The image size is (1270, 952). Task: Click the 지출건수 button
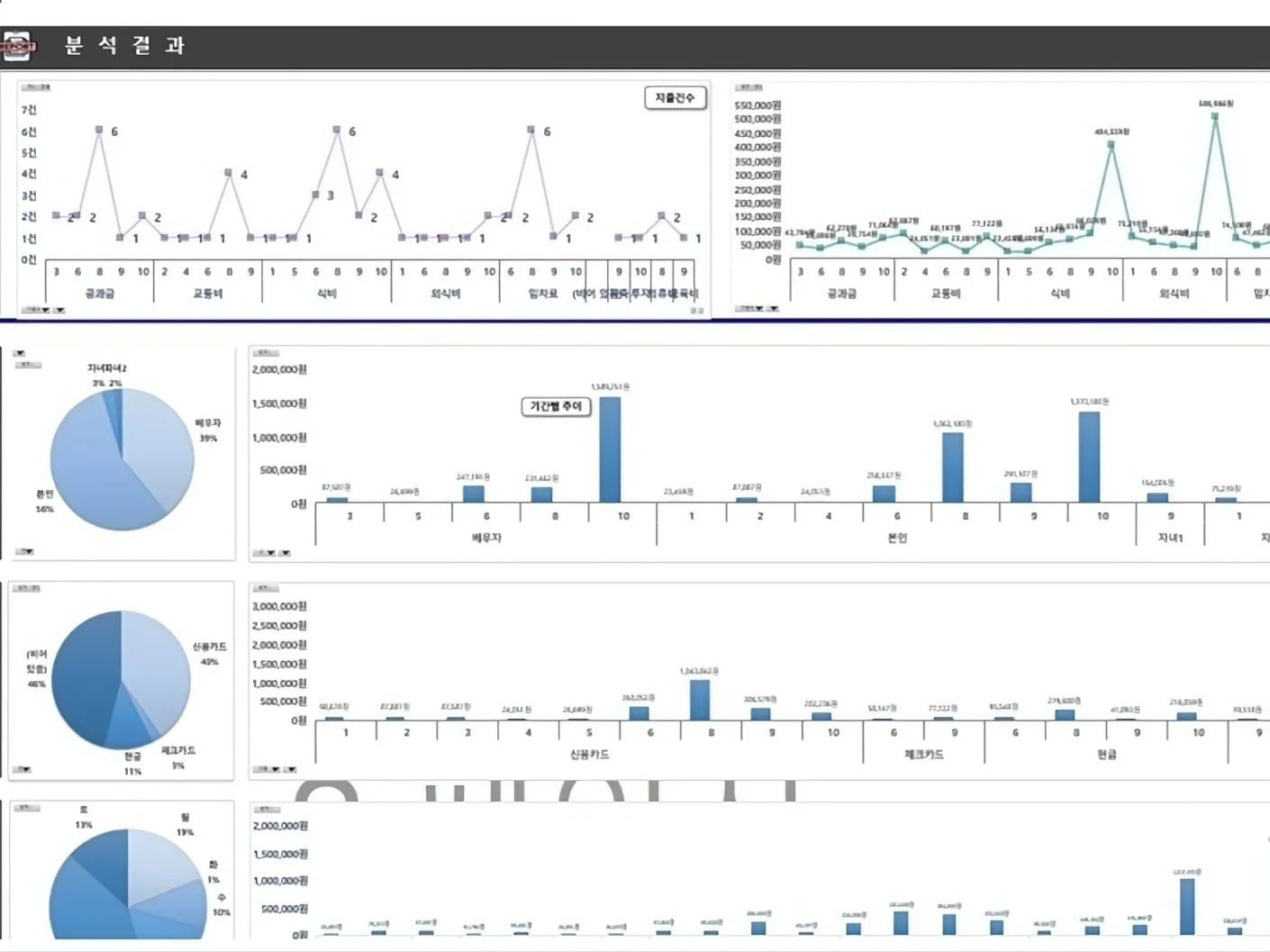tap(675, 98)
